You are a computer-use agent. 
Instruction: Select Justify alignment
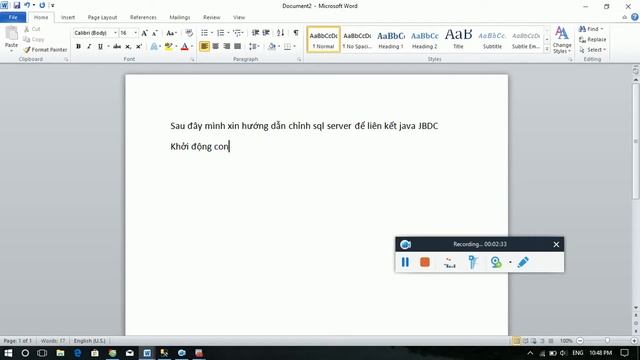(x=238, y=47)
